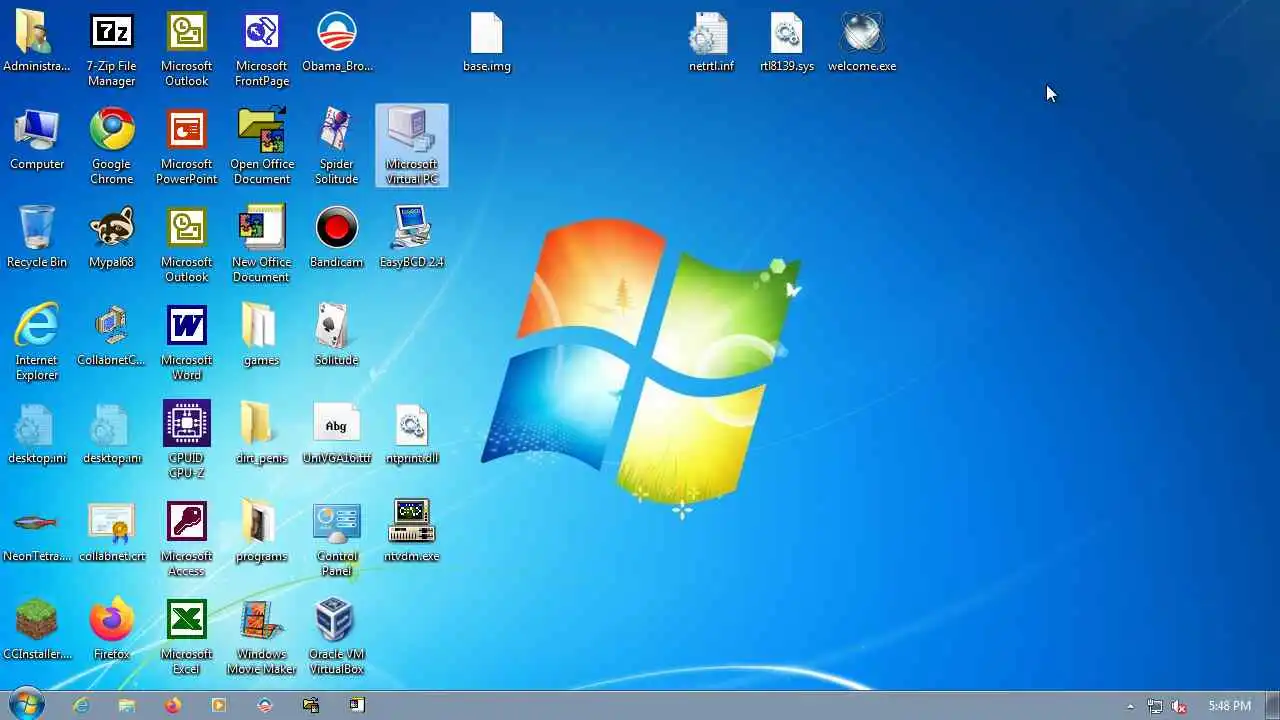Screen dimensions: 1280x720
Task: Select the rtl8139.sys file
Action: (787, 42)
